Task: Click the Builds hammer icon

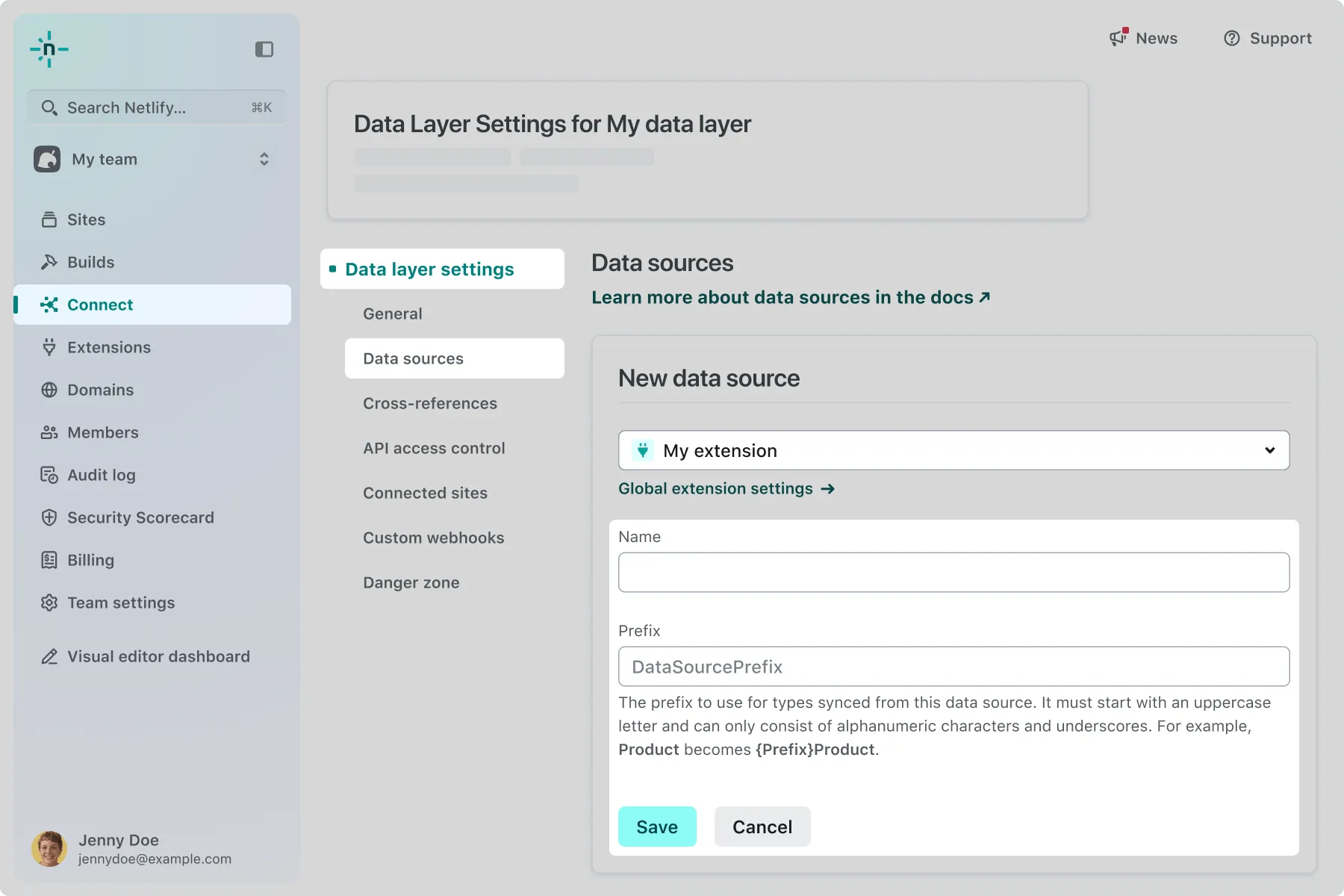Action: [x=49, y=262]
